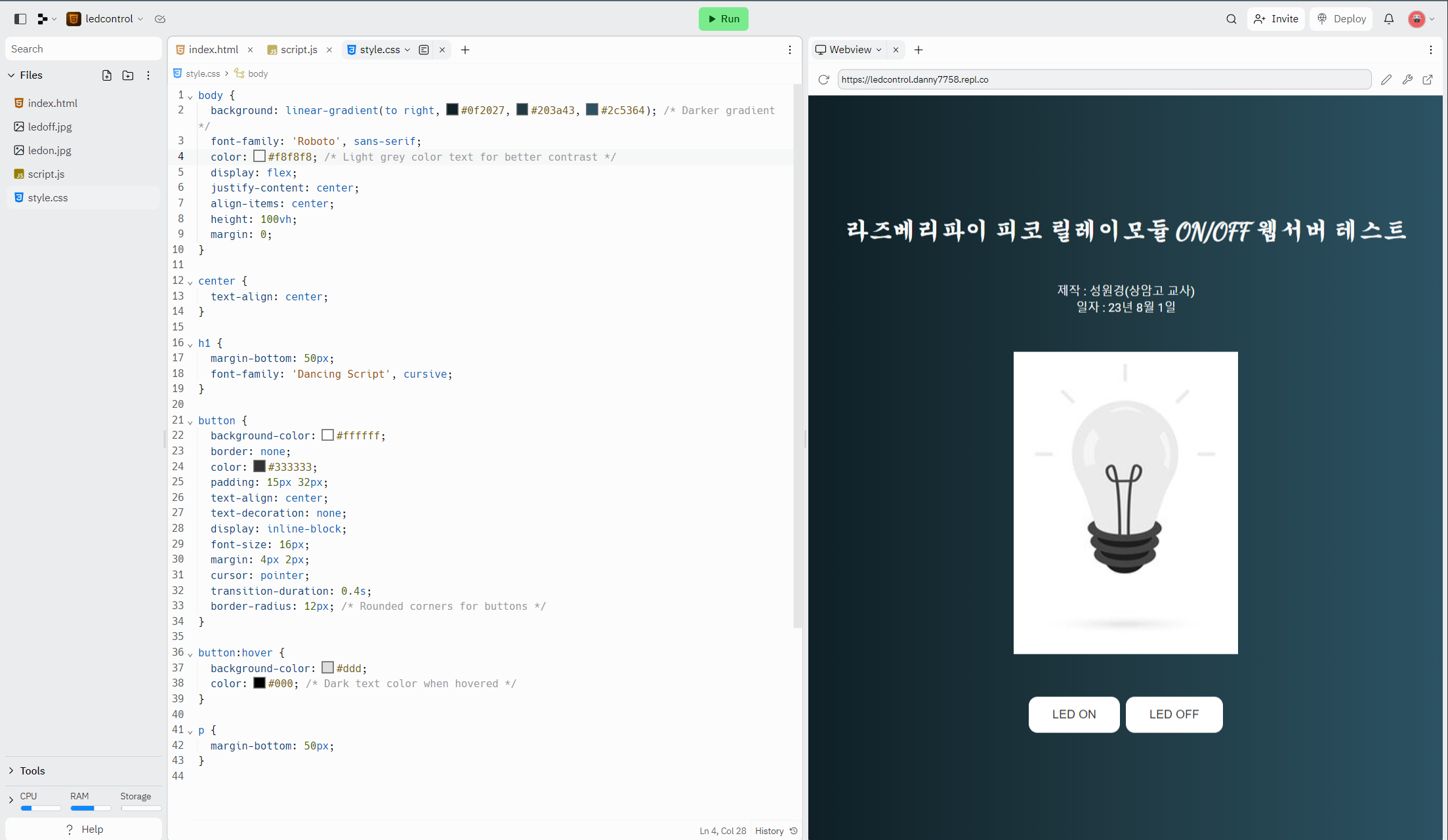
Task: Collapse the Files tree section
Action: click(11, 75)
